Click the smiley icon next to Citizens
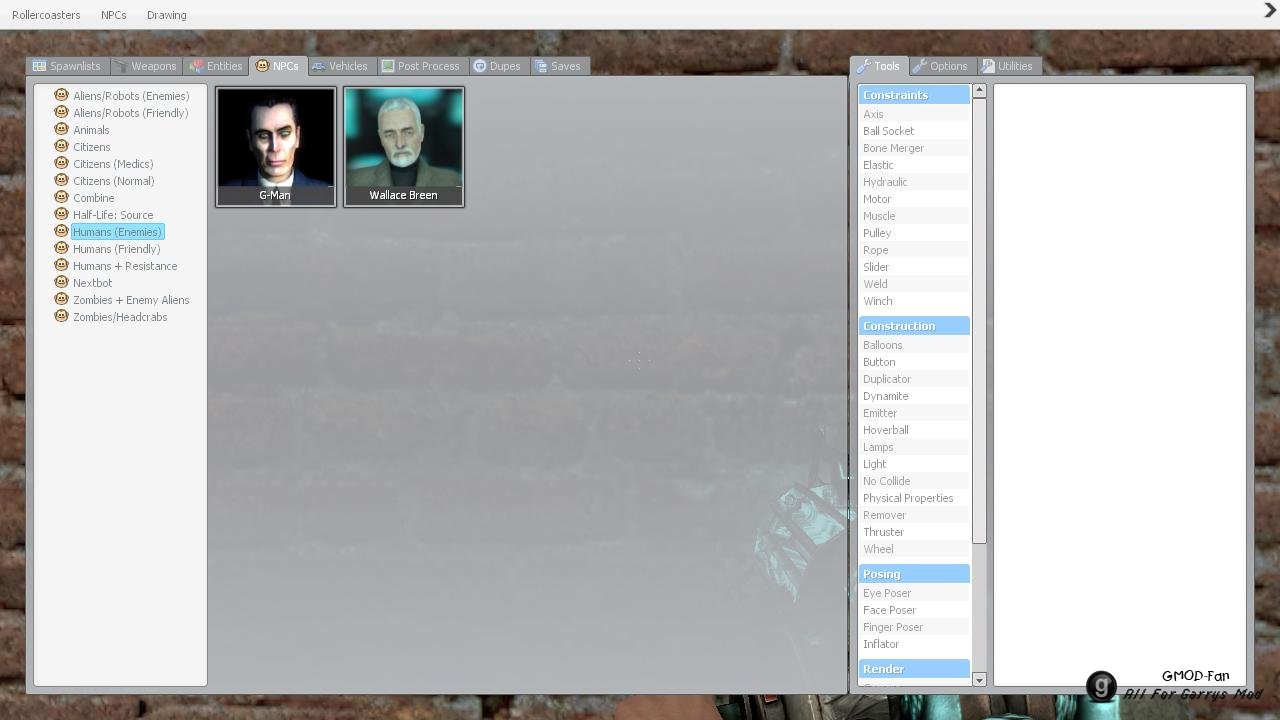The width and height of the screenshot is (1280, 720). 61,146
